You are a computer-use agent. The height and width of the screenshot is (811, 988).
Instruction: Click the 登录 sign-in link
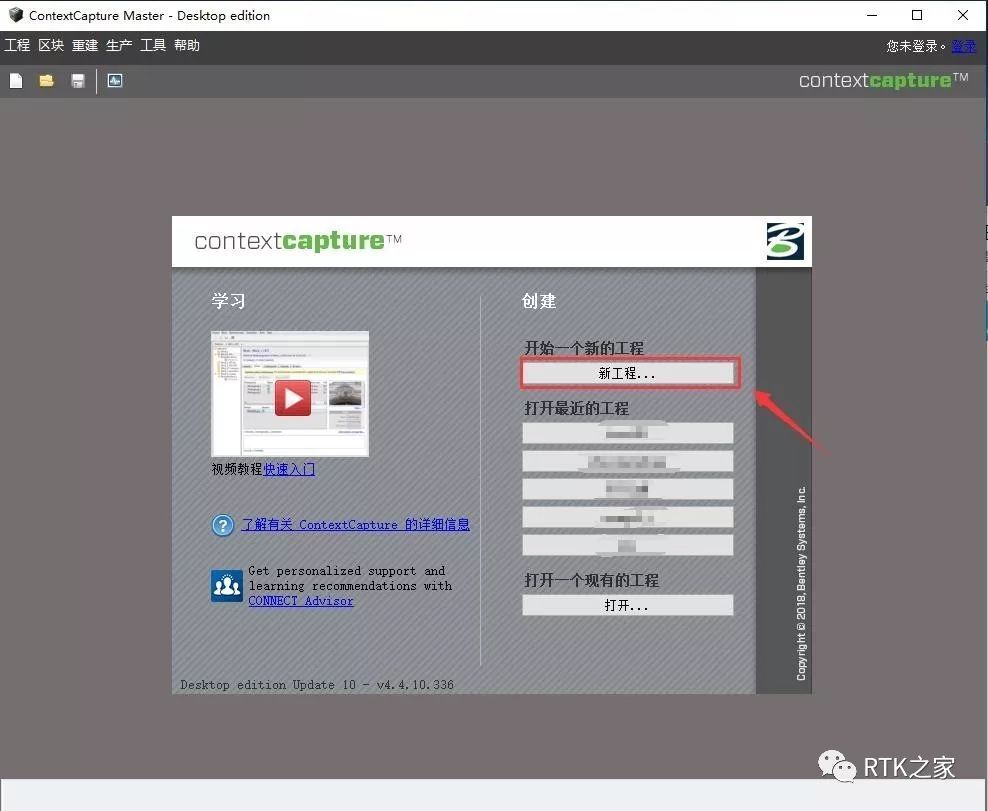tap(963, 46)
